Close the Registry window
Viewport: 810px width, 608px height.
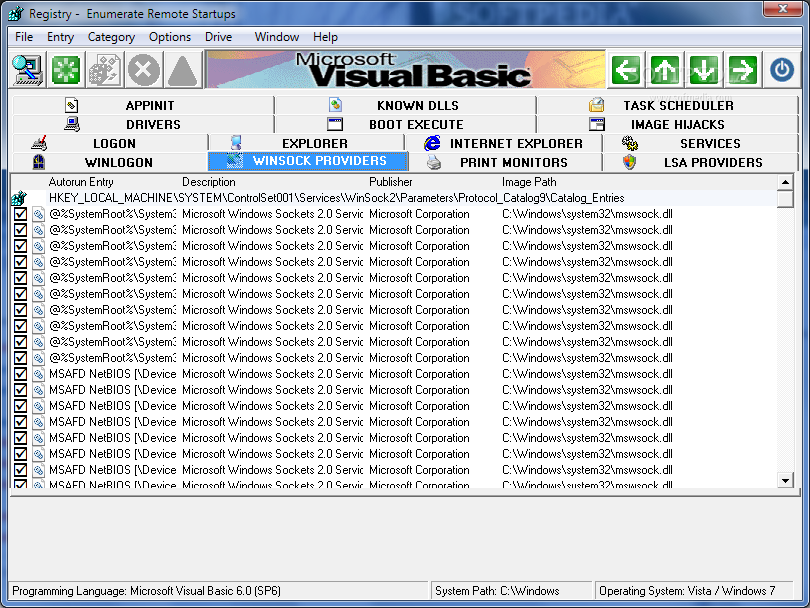(782, 8)
